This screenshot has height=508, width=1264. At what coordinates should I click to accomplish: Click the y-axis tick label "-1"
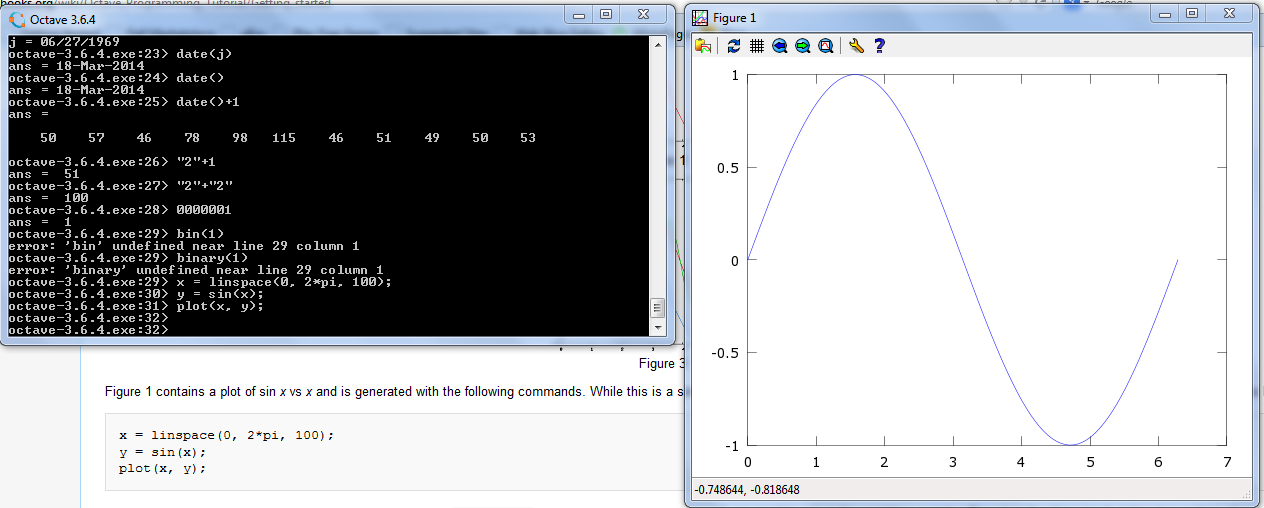(x=731, y=446)
